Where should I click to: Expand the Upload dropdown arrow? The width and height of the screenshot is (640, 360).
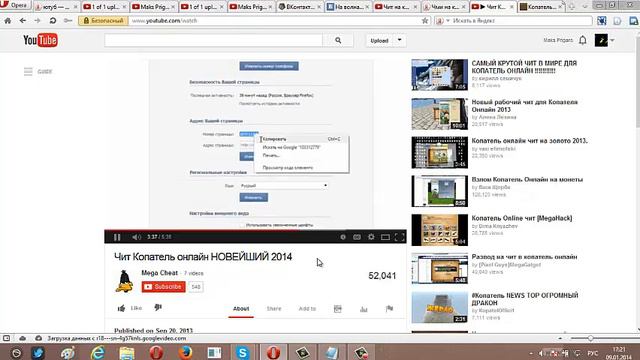point(400,40)
